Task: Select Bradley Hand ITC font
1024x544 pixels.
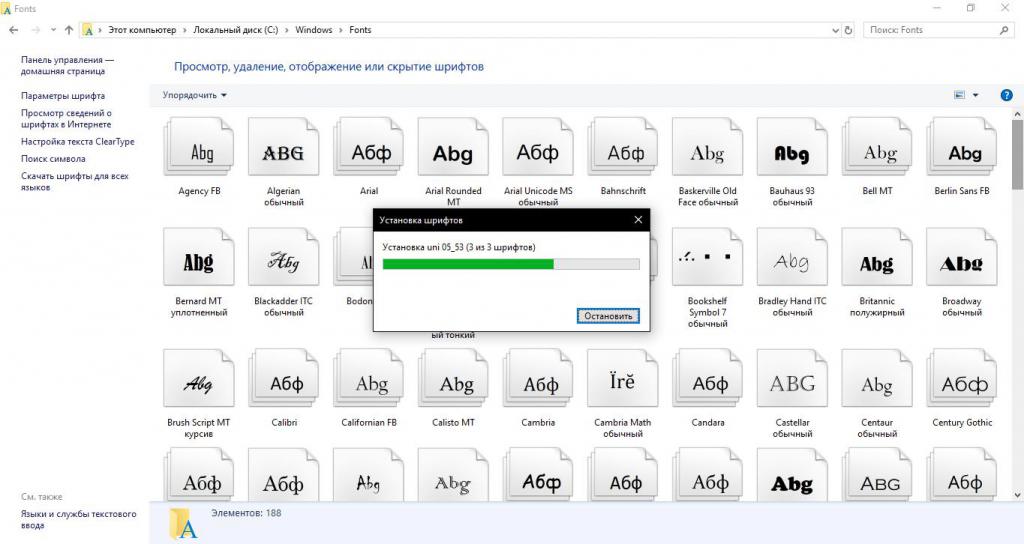Action: [792, 257]
